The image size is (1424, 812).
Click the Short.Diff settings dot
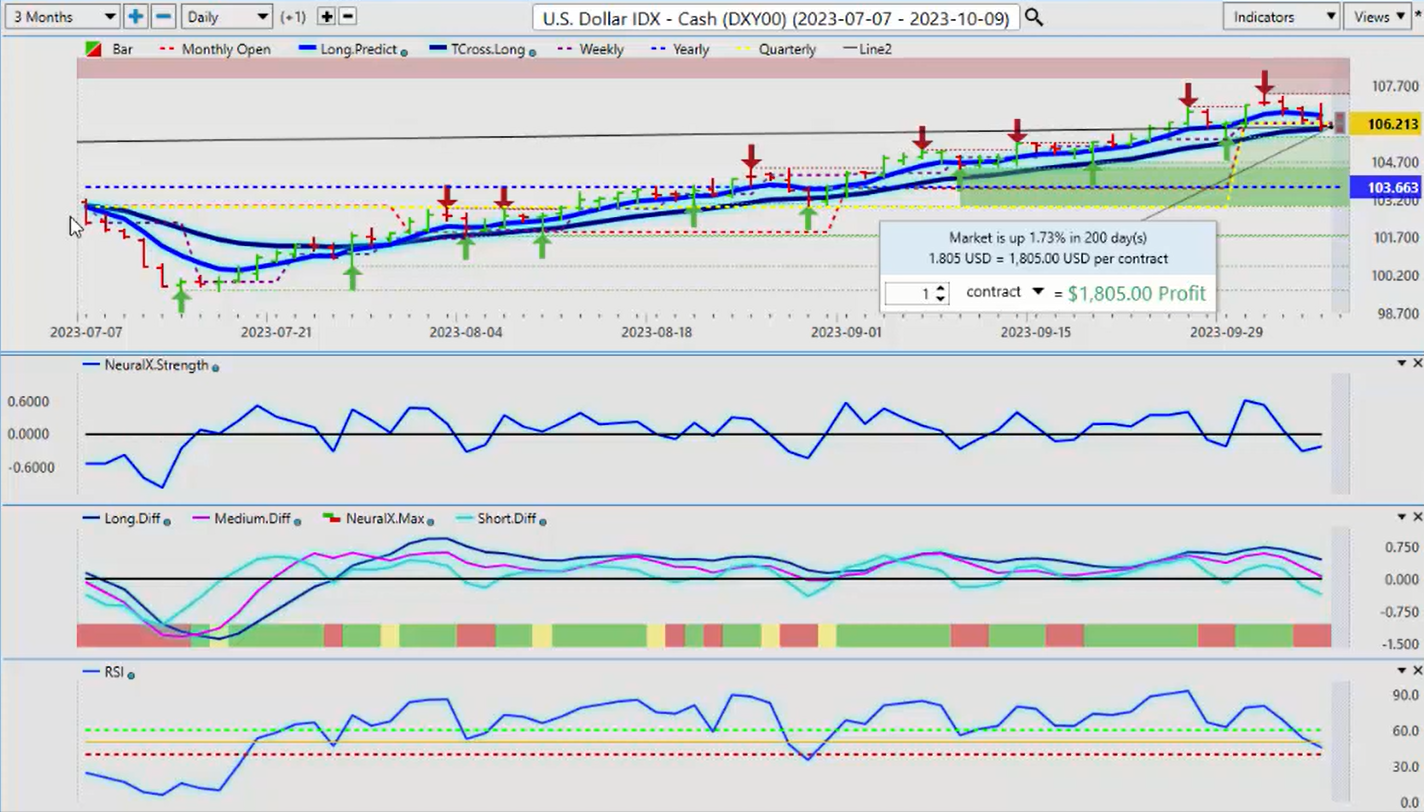(543, 520)
